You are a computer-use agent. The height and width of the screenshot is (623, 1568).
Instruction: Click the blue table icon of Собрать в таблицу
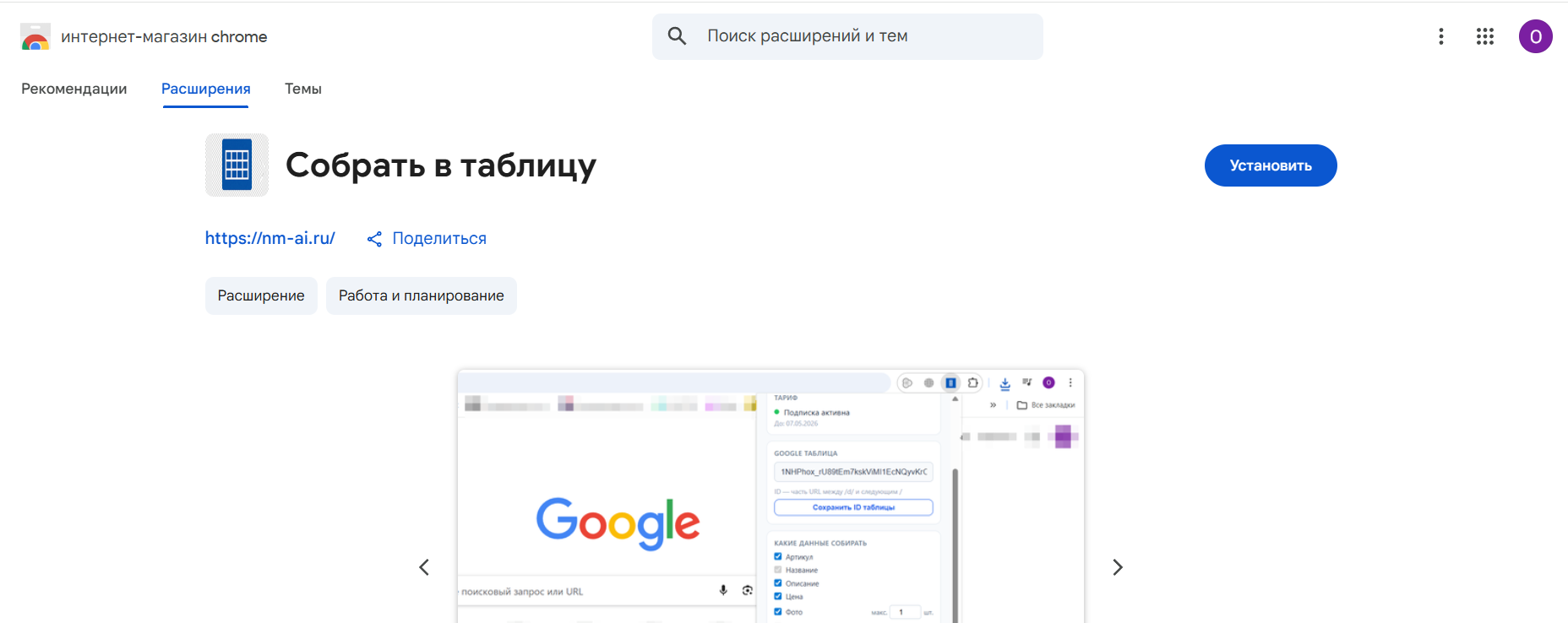tap(237, 165)
